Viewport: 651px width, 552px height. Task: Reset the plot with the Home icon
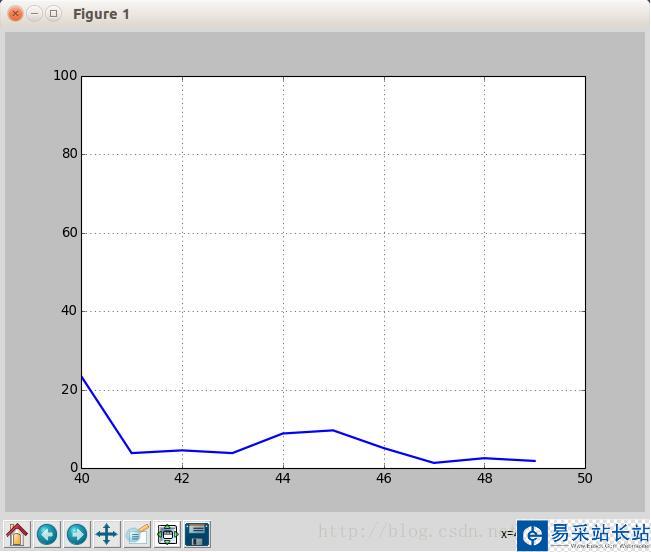coord(17,534)
